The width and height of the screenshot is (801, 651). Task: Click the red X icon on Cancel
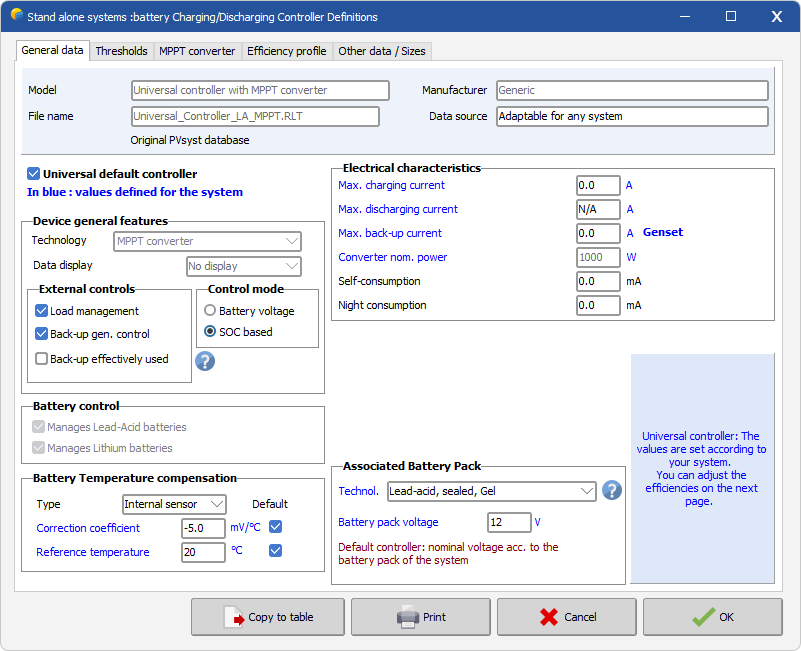[549, 617]
